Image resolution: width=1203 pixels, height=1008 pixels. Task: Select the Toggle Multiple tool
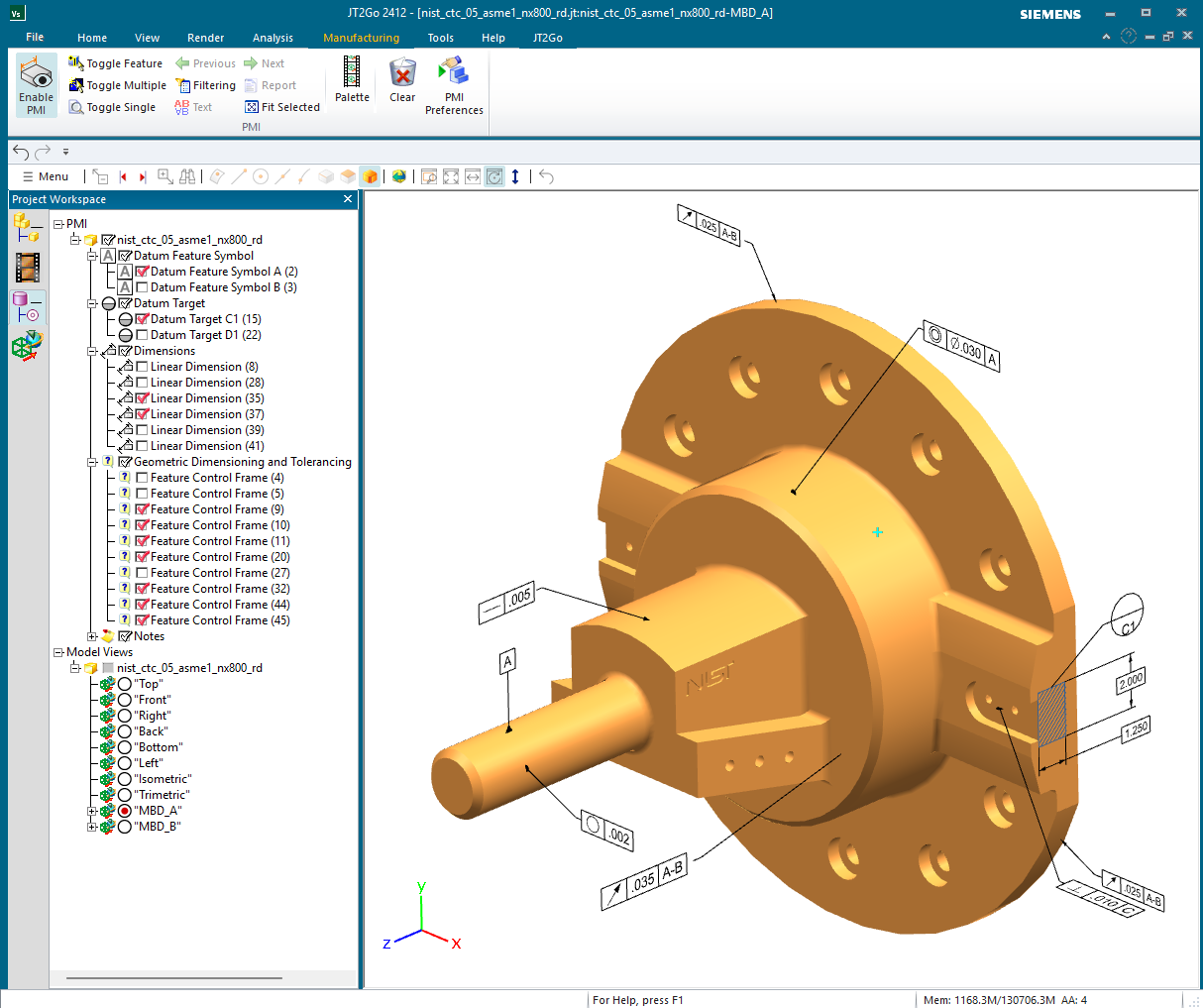coord(76,85)
